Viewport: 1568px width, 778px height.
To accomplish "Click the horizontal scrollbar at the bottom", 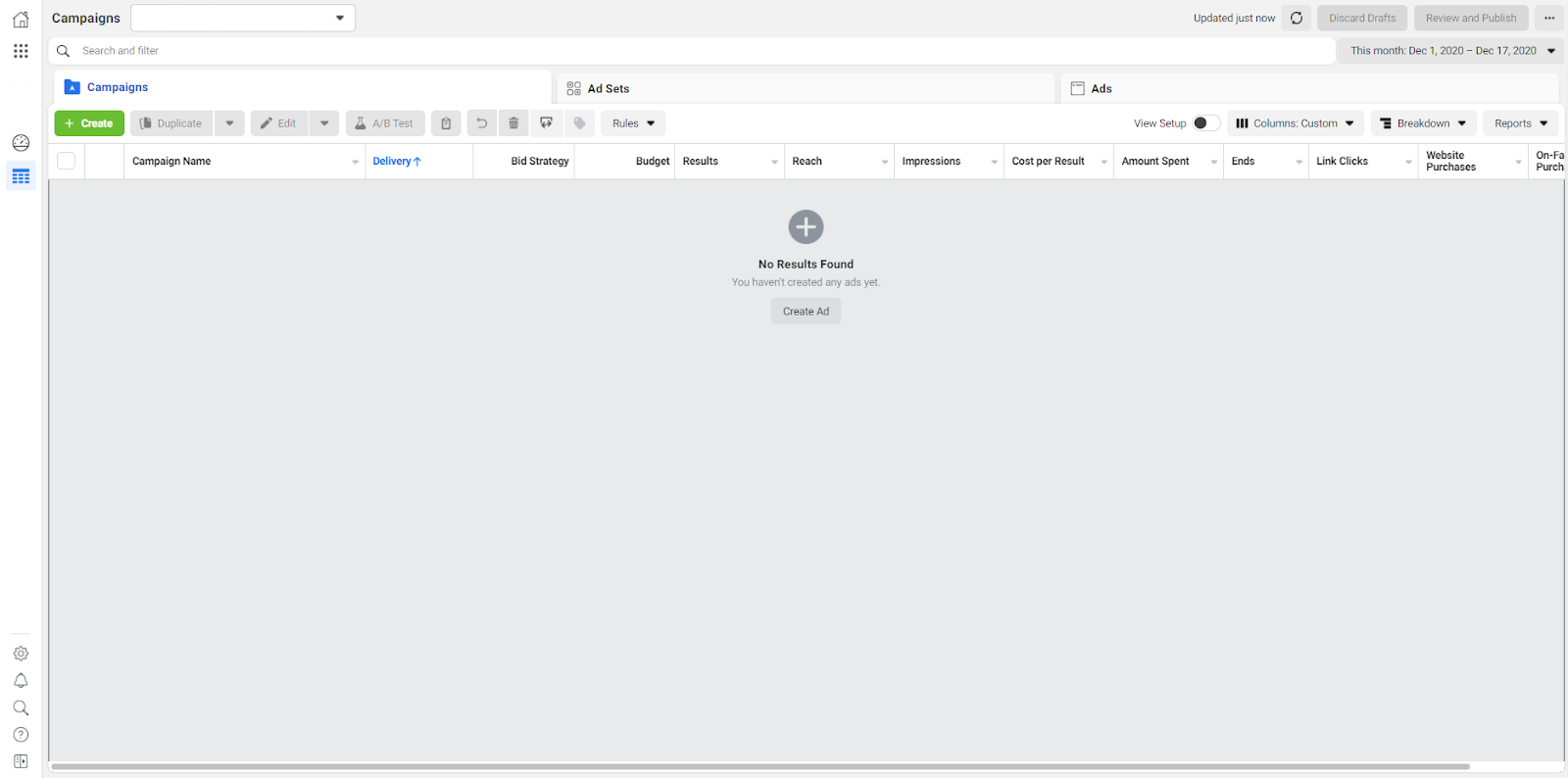I will click(x=760, y=766).
